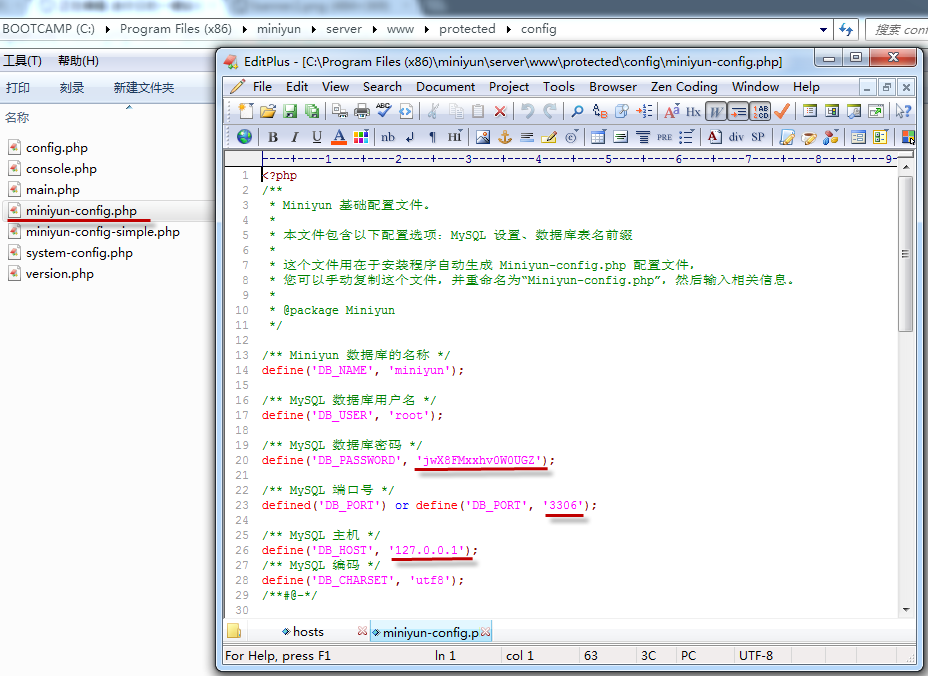Screen dimensions: 928x676
Task: Open the Edit menu
Action: [297, 86]
